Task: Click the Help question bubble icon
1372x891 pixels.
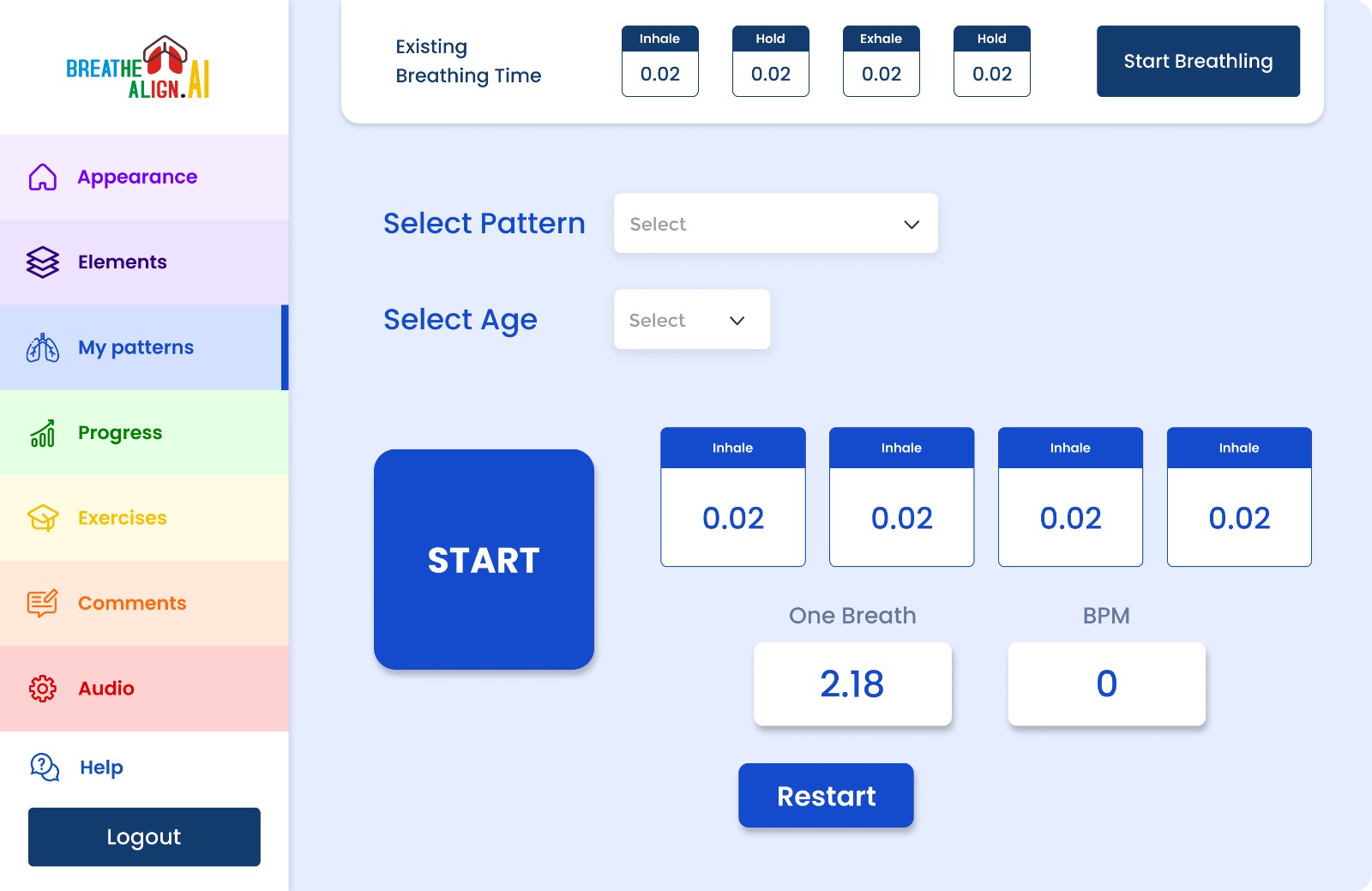Action: click(x=45, y=768)
